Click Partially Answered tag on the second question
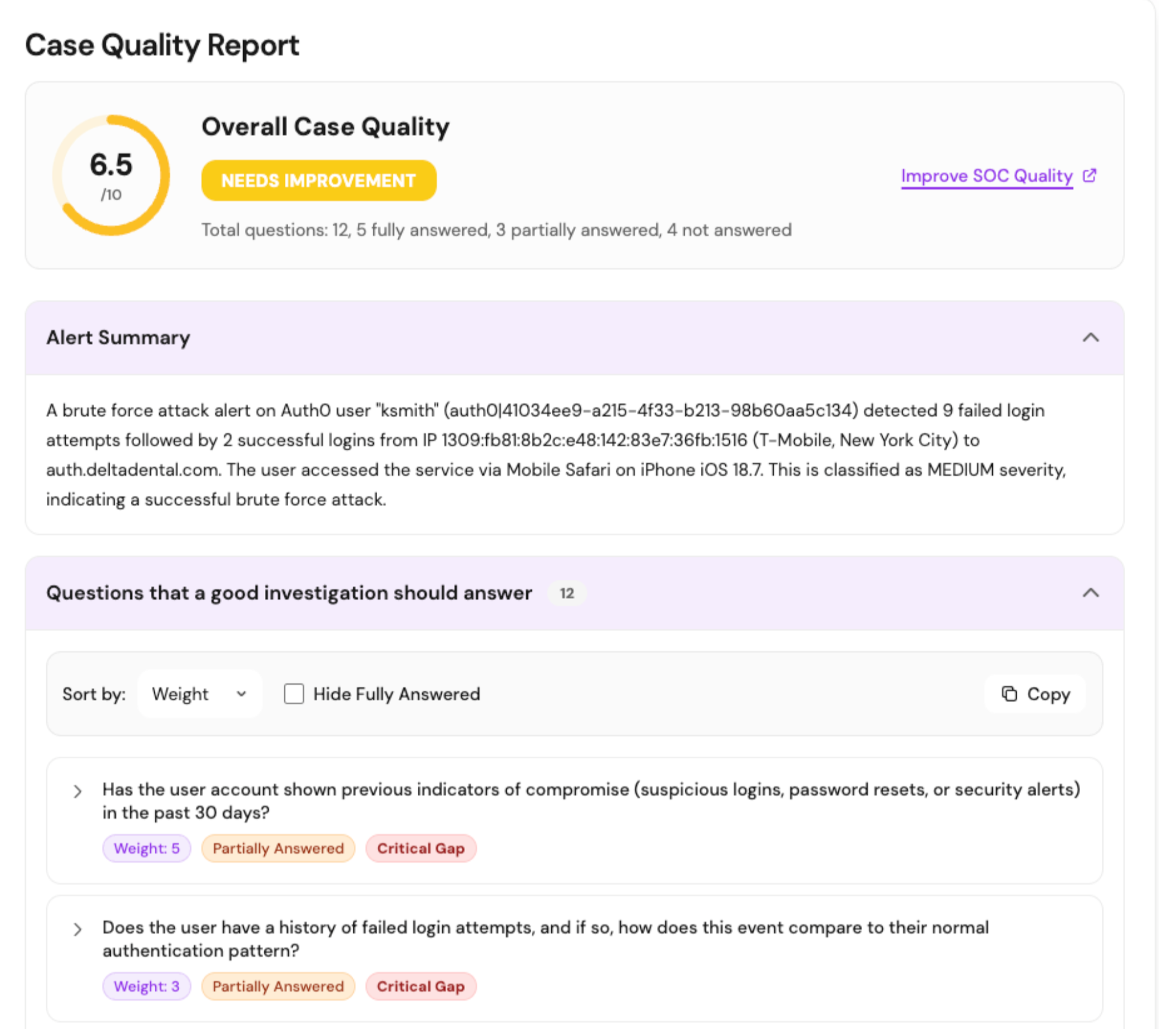This screenshot has height=1029, width=1176. [x=278, y=986]
